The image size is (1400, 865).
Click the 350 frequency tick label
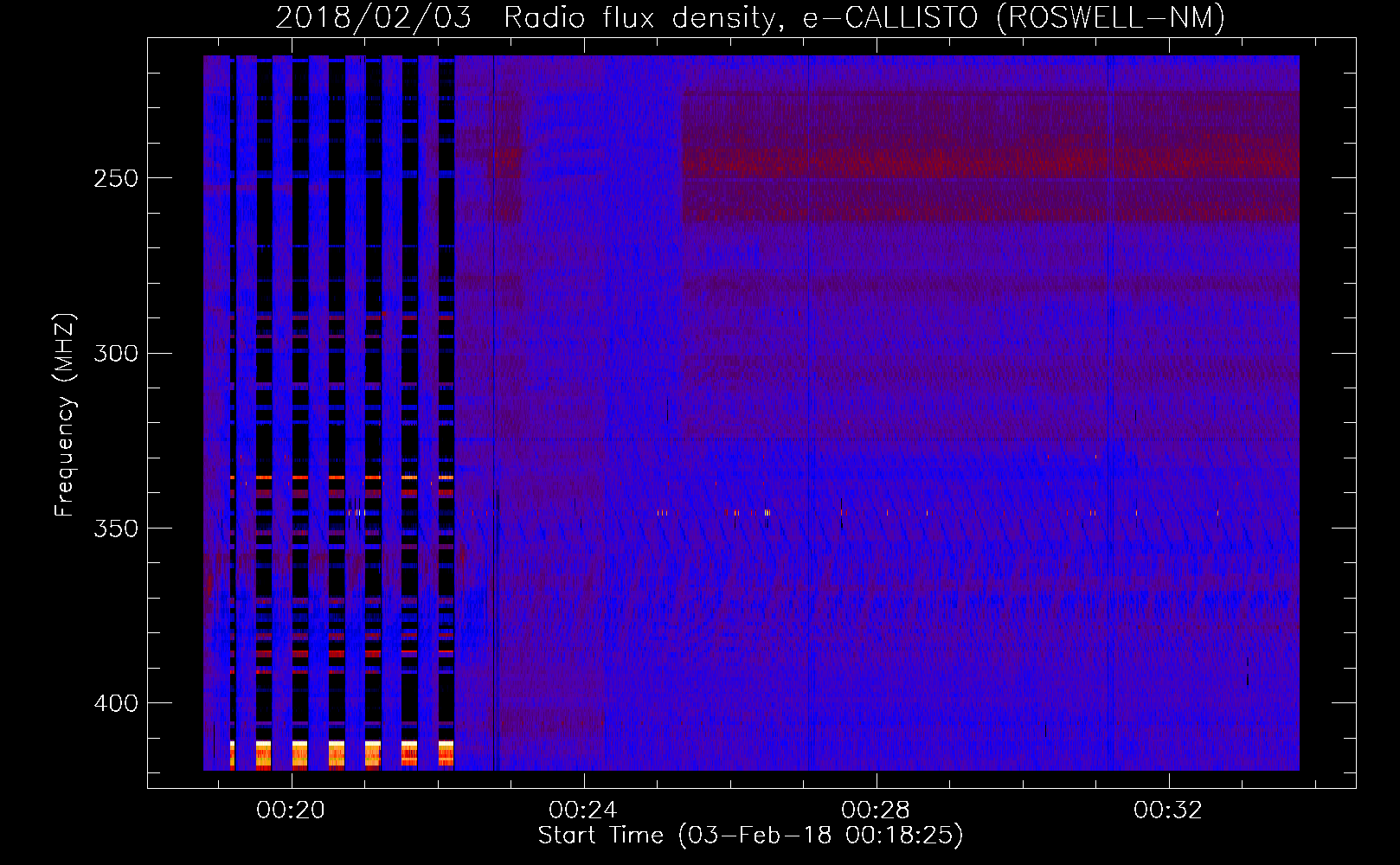pos(115,529)
